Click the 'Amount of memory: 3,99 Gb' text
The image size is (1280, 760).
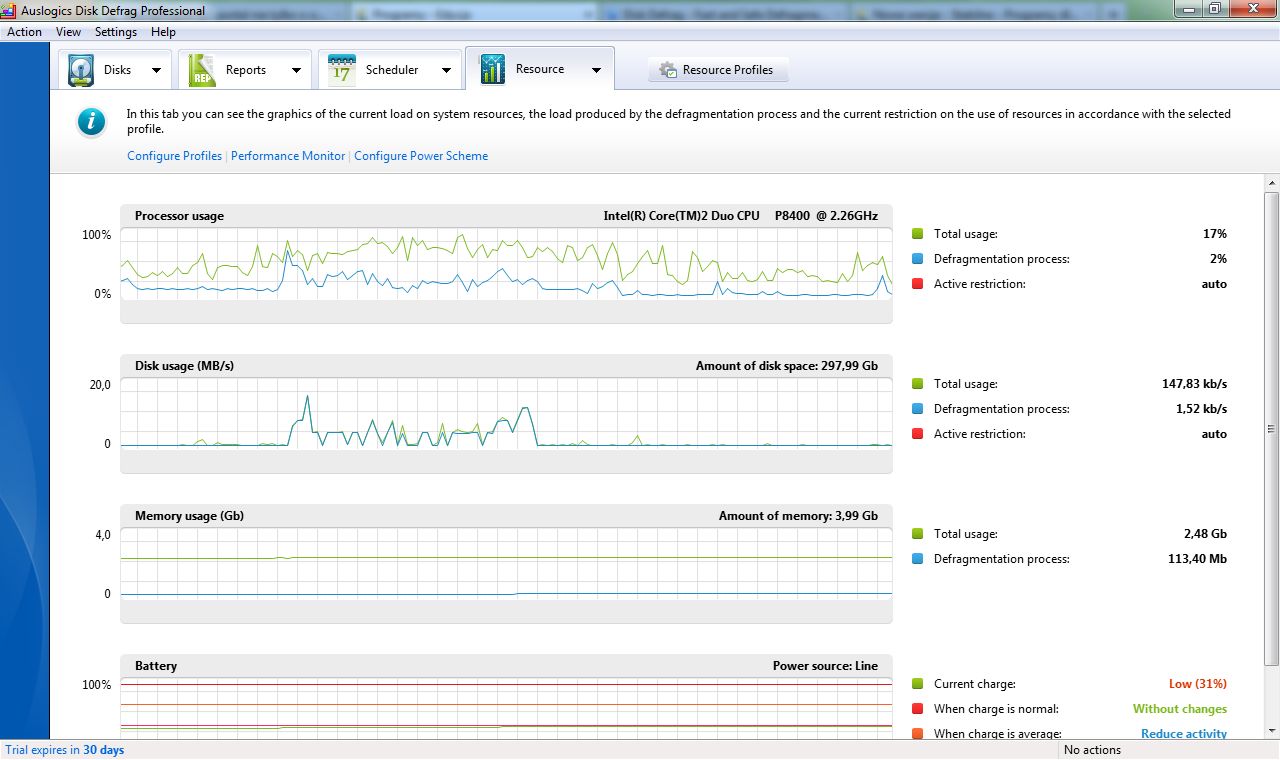798,516
